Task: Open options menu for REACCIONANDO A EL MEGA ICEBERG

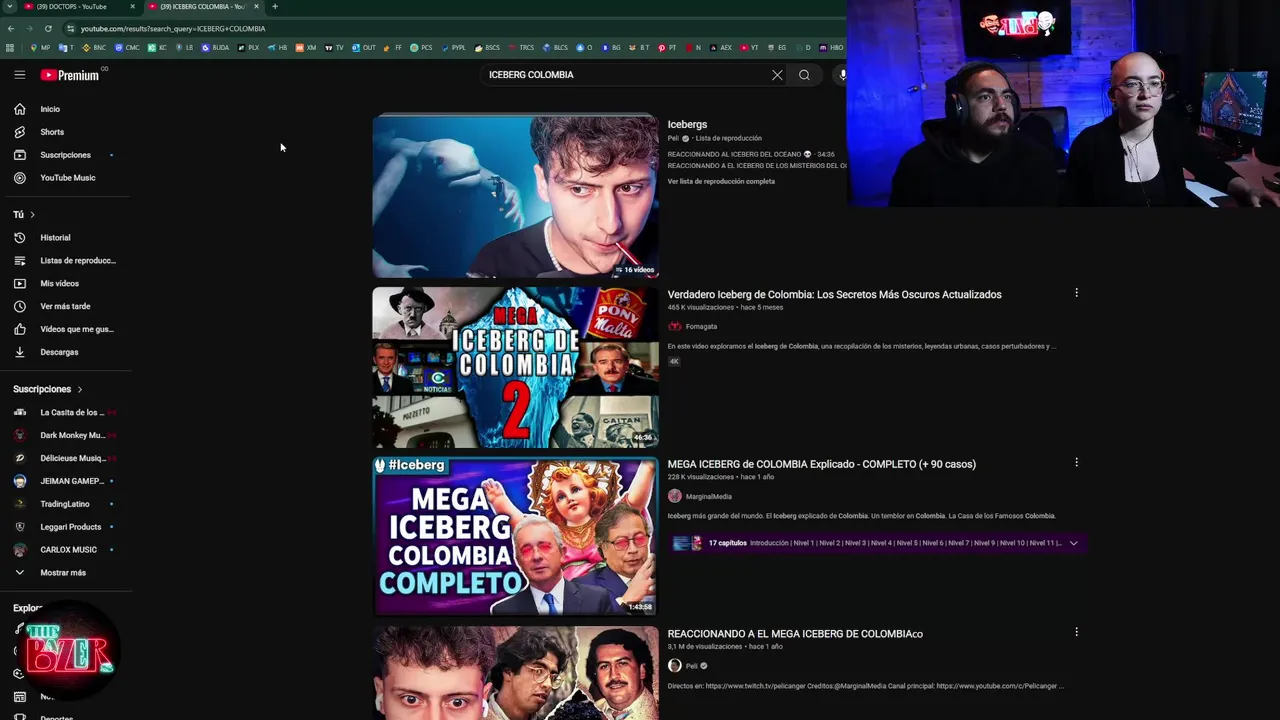Action: coord(1076,632)
